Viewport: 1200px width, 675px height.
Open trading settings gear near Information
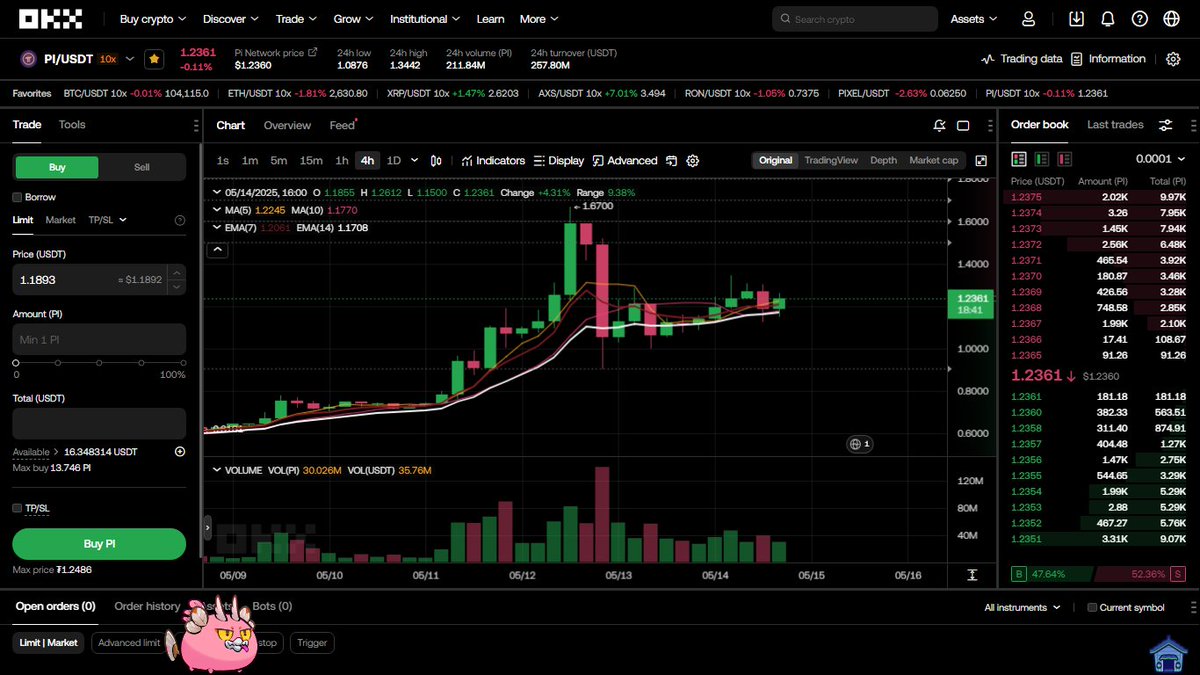pos(1173,59)
